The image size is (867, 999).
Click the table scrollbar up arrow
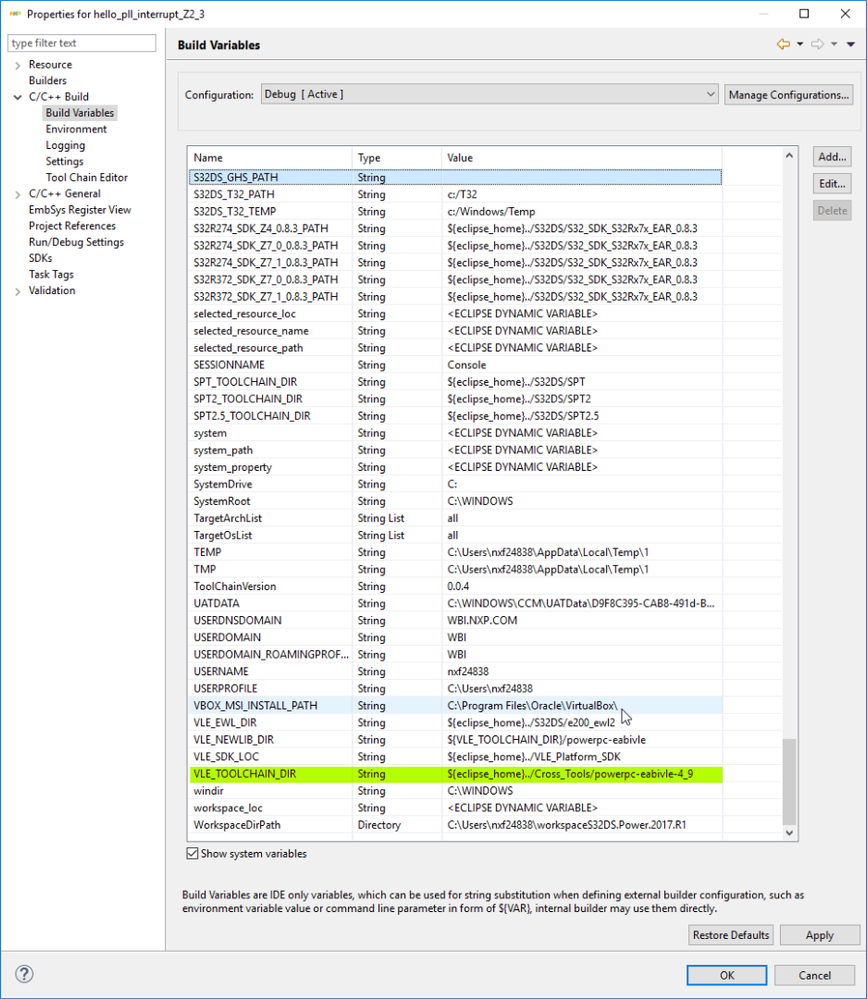pyautogui.click(x=789, y=155)
